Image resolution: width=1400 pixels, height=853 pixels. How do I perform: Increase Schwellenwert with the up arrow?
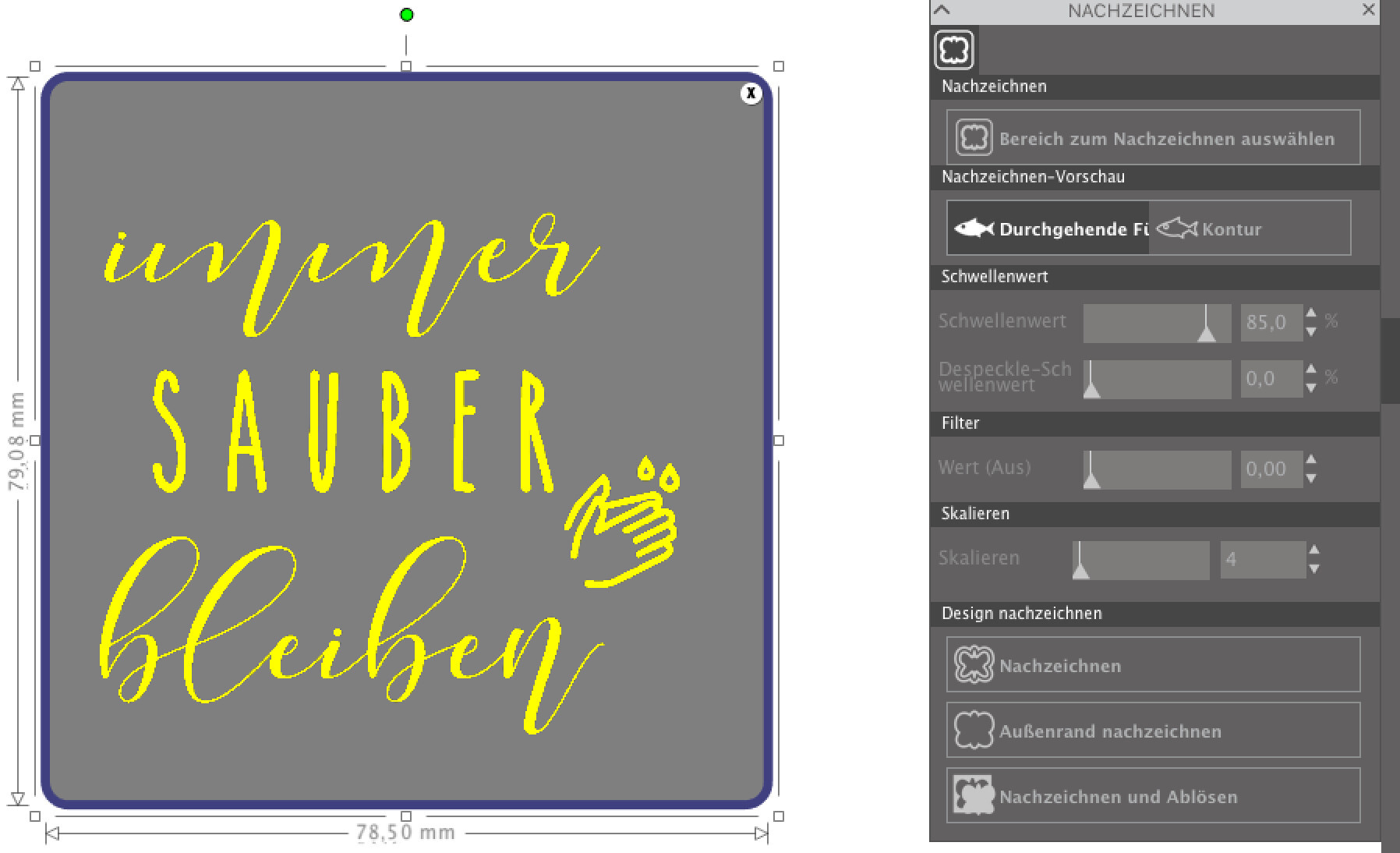[1311, 313]
